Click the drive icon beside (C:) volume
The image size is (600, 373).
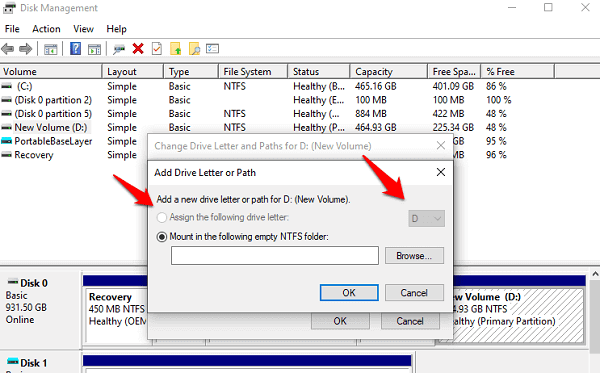tap(6, 86)
